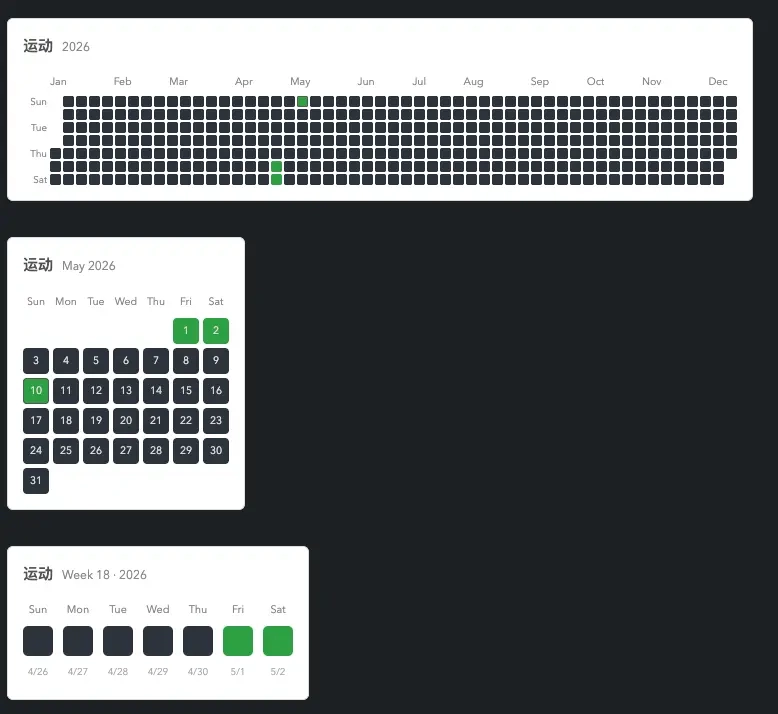Uncheck green day 10 in May 2026
Image resolution: width=778 pixels, height=714 pixels.
click(x=36, y=390)
